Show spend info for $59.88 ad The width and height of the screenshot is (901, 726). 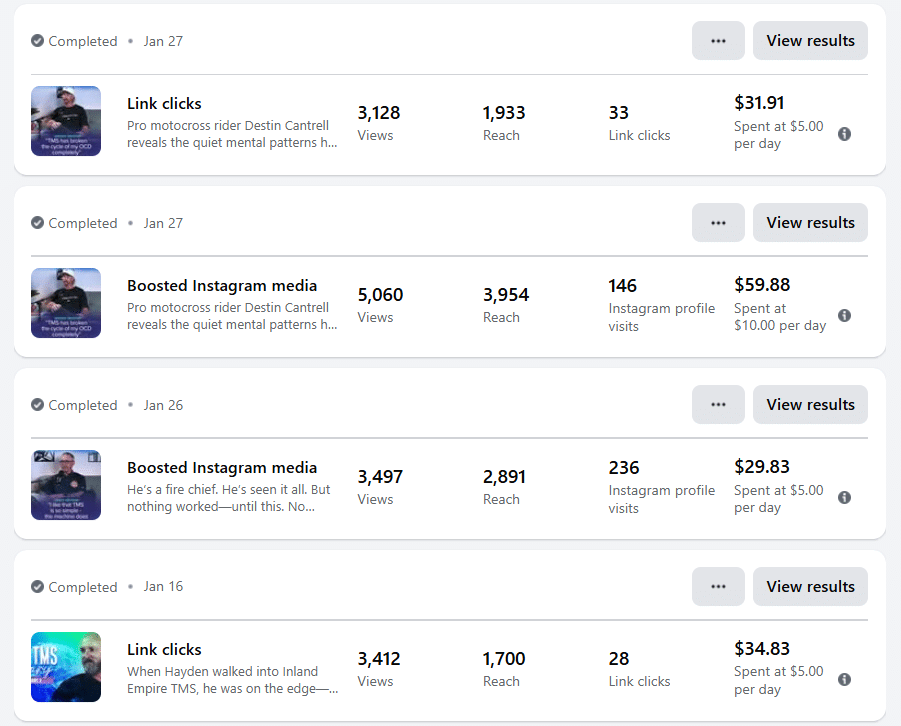click(x=844, y=316)
